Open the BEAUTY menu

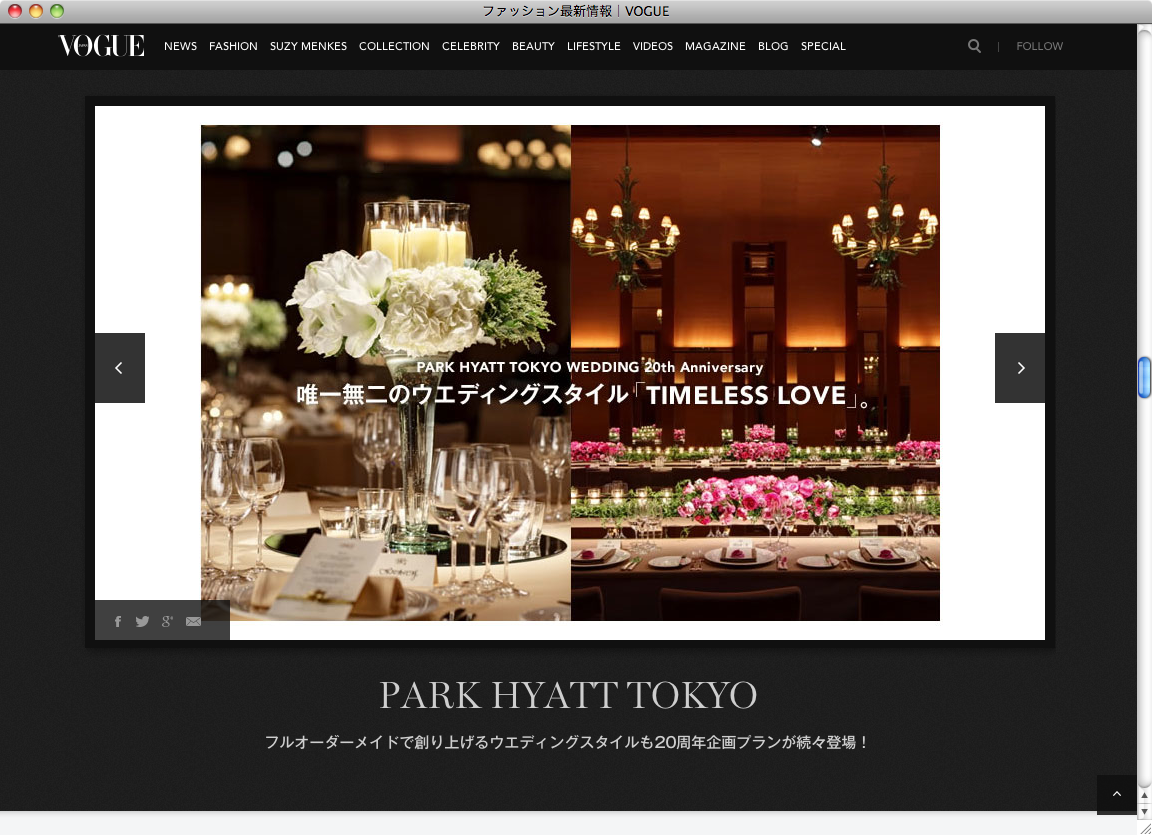click(x=533, y=46)
